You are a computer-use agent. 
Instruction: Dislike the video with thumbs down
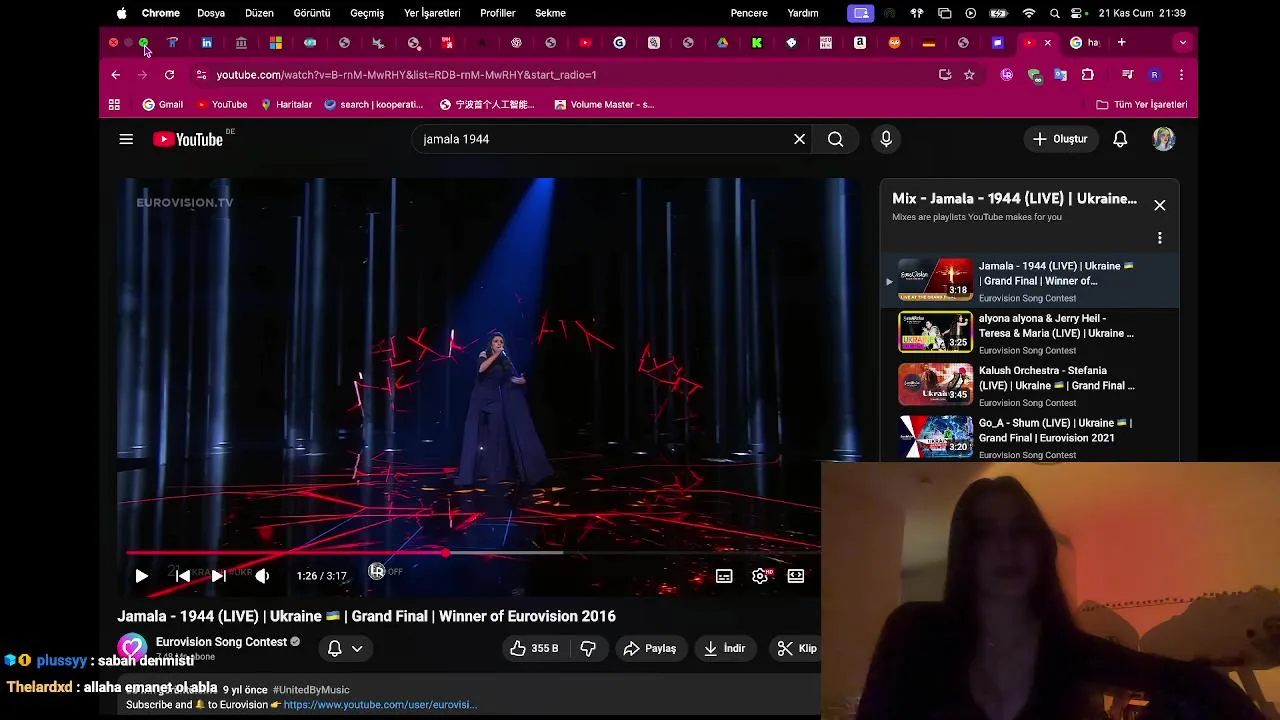click(x=588, y=648)
